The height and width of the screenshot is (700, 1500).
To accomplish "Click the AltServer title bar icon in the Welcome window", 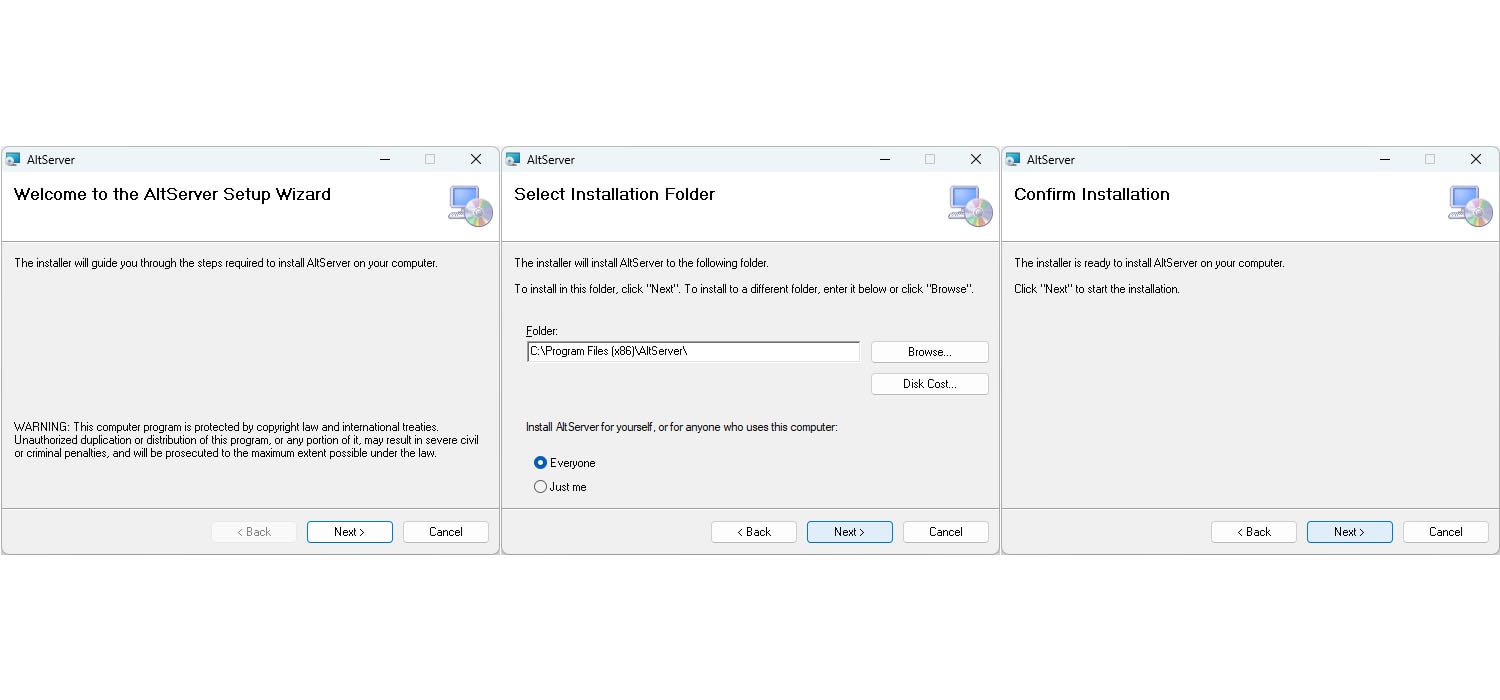I will (x=13, y=160).
